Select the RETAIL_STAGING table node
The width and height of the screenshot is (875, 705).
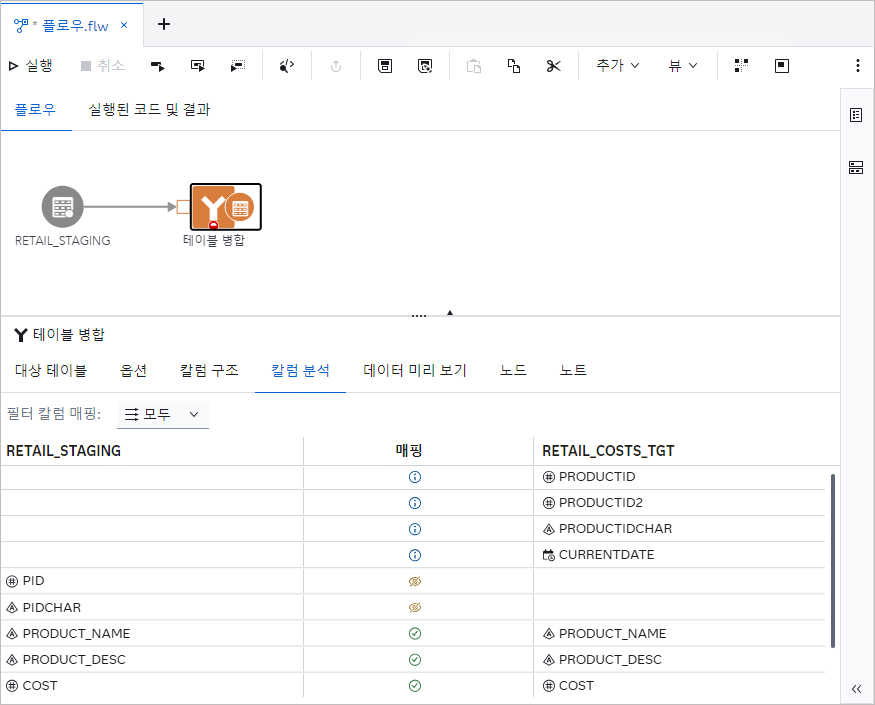(62, 207)
